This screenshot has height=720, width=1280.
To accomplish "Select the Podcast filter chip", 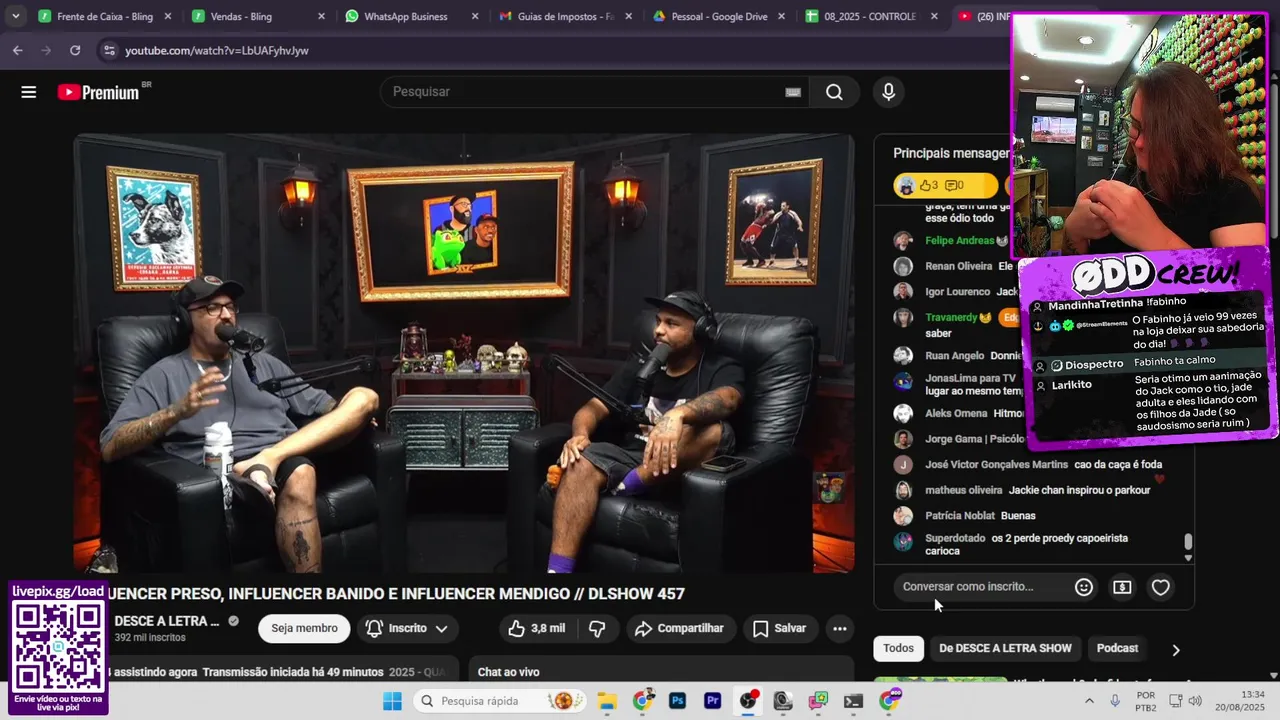I will [1117, 648].
